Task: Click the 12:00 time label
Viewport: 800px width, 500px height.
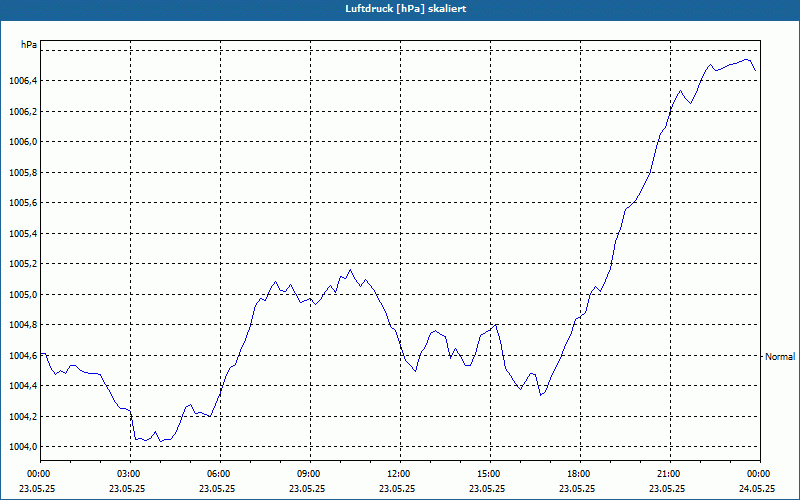Action: tap(401, 474)
